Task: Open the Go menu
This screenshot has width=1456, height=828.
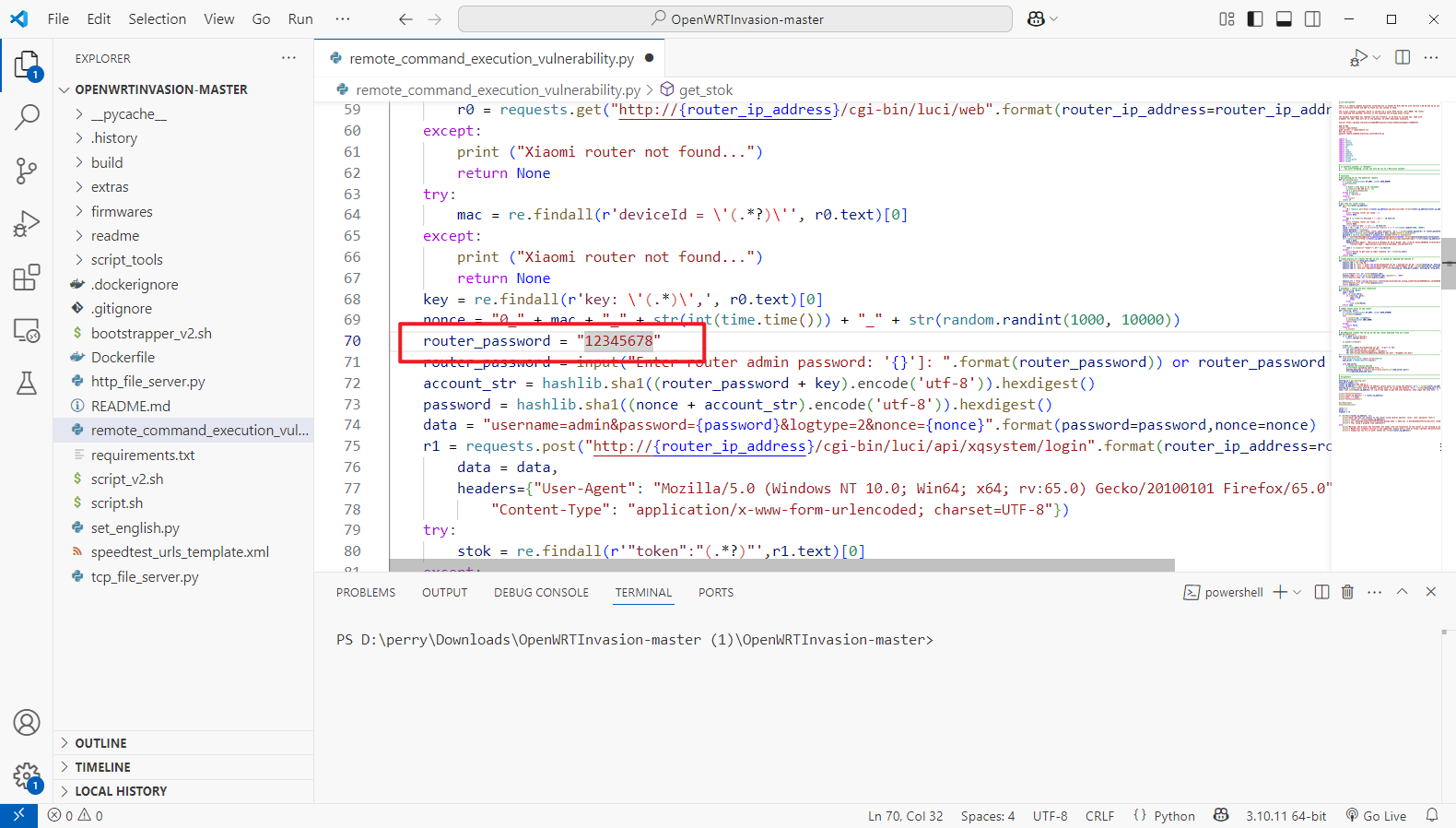Action: 262,19
